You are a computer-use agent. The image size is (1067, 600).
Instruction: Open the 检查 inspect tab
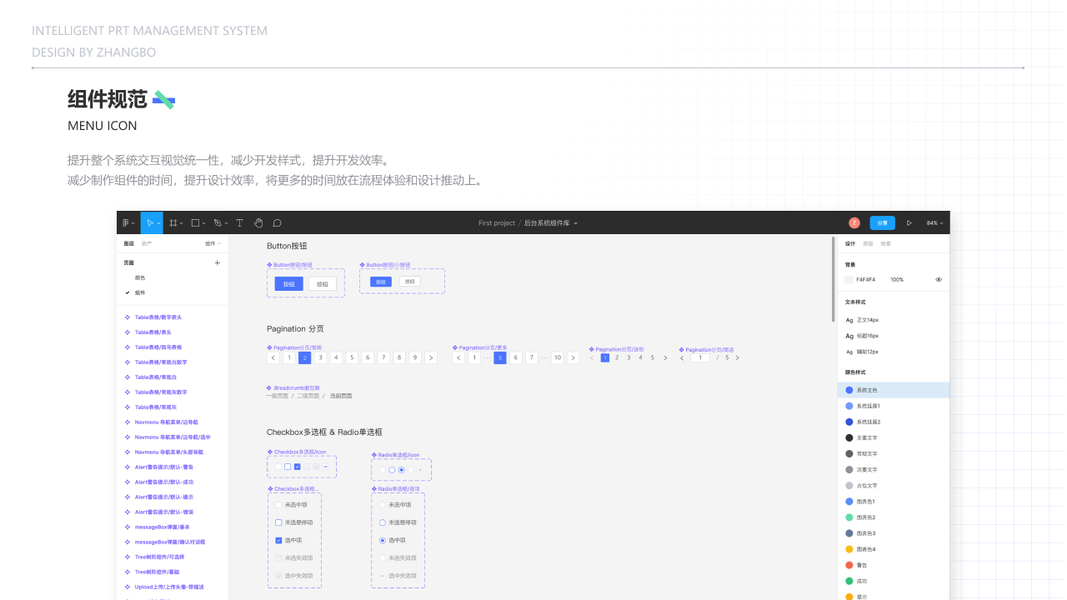click(x=885, y=244)
